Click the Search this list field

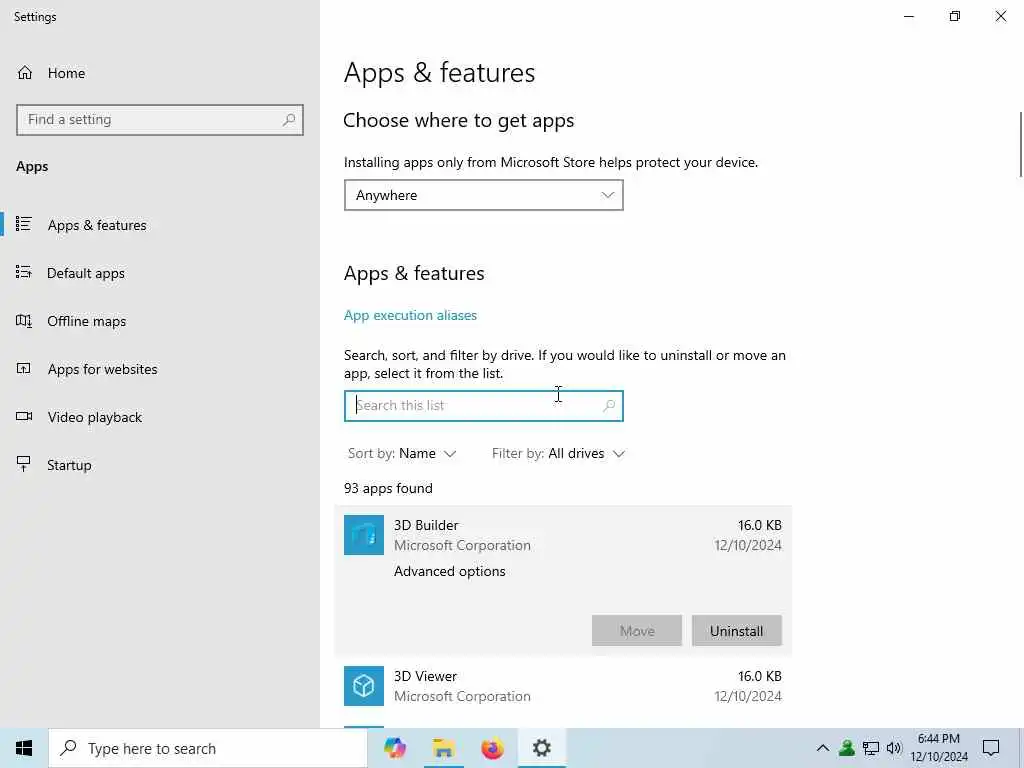[484, 406]
